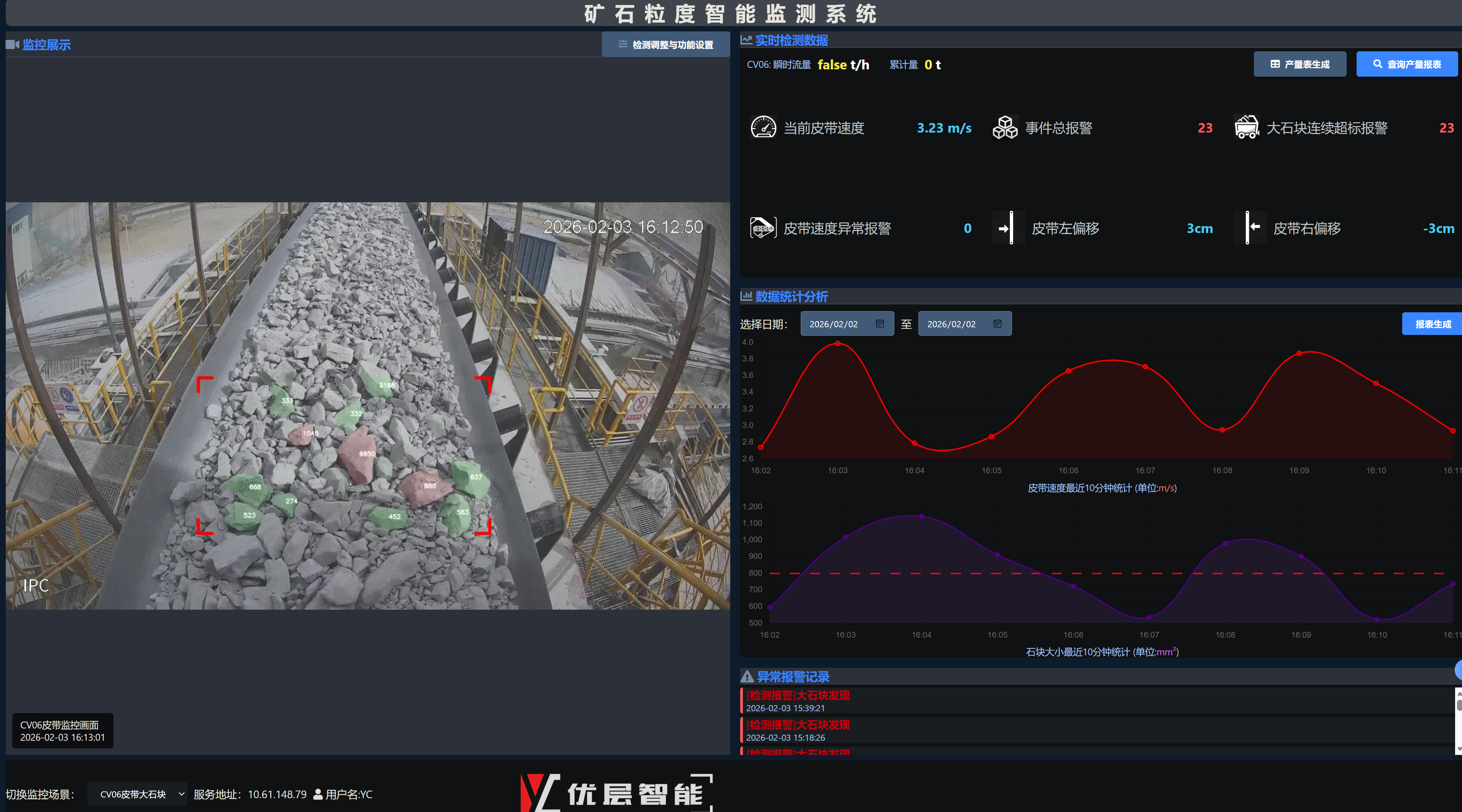
Task: Click the belt right offset arrow icon
Action: pos(1250,228)
